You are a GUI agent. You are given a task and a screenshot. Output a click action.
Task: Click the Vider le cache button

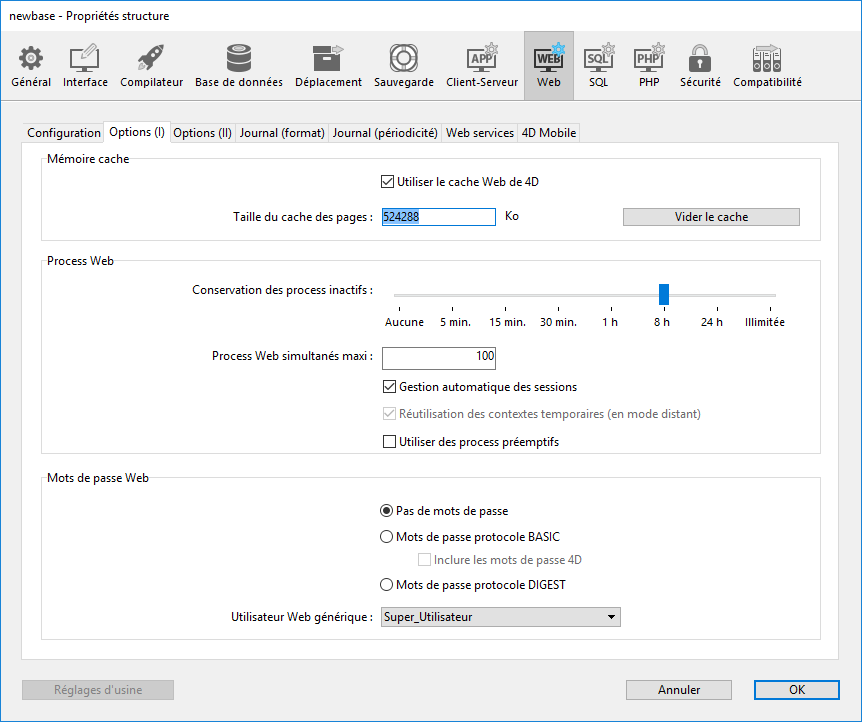pyautogui.click(x=711, y=217)
